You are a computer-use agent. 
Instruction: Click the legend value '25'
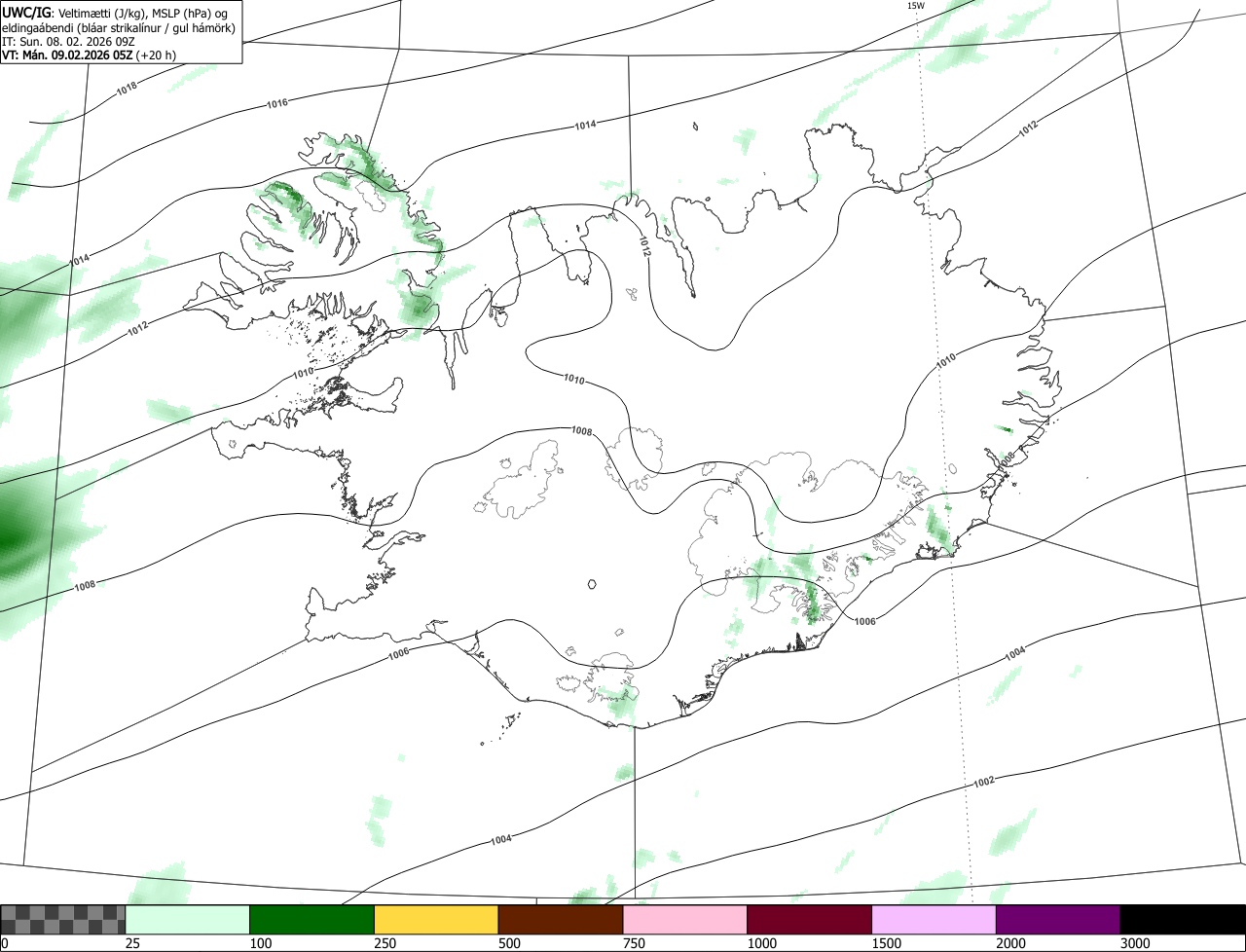[131, 943]
